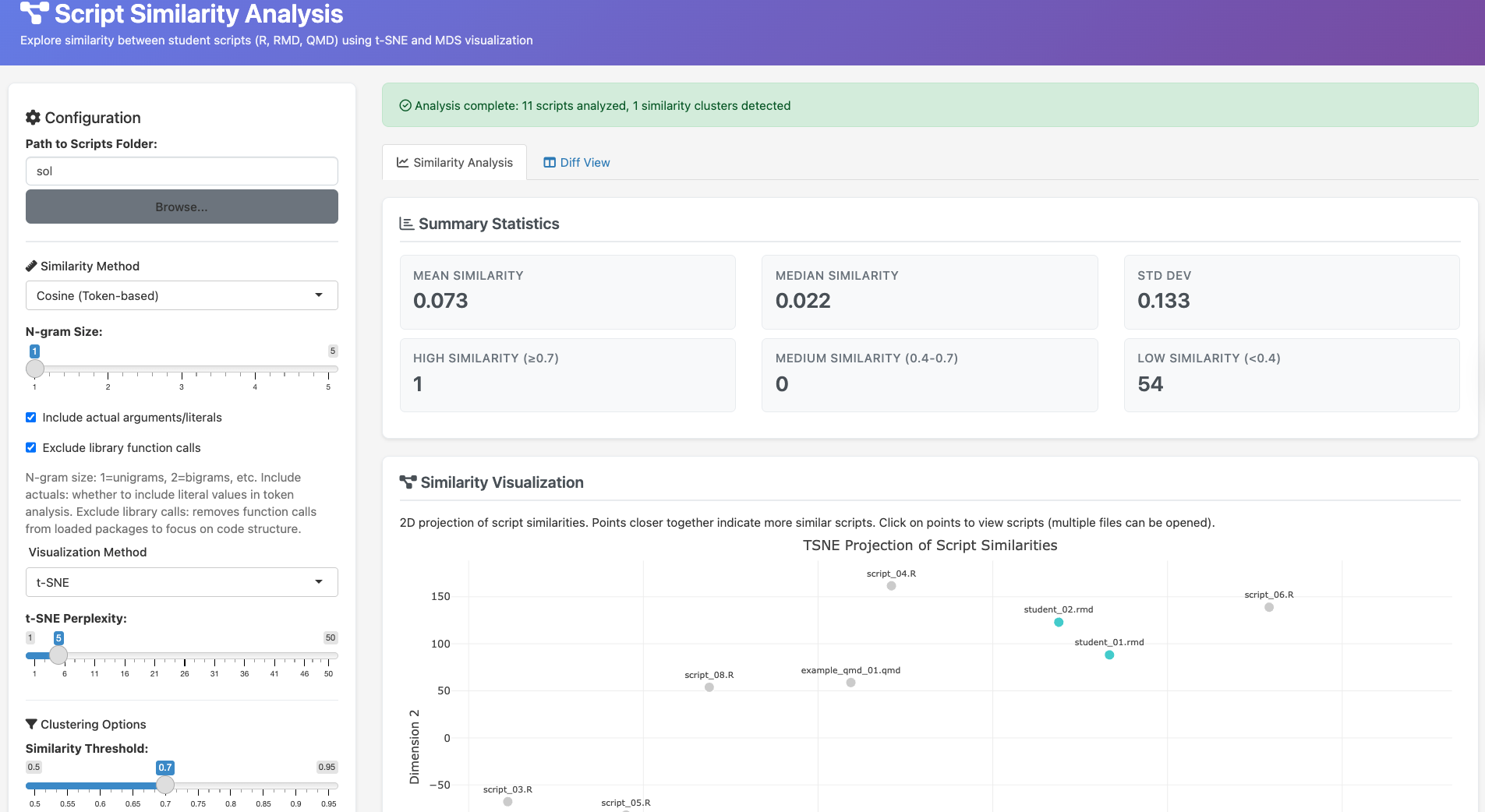1485x812 pixels.
Task: Click the Browse button under Path to Scripts Folder
Action: pyautogui.click(x=181, y=207)
